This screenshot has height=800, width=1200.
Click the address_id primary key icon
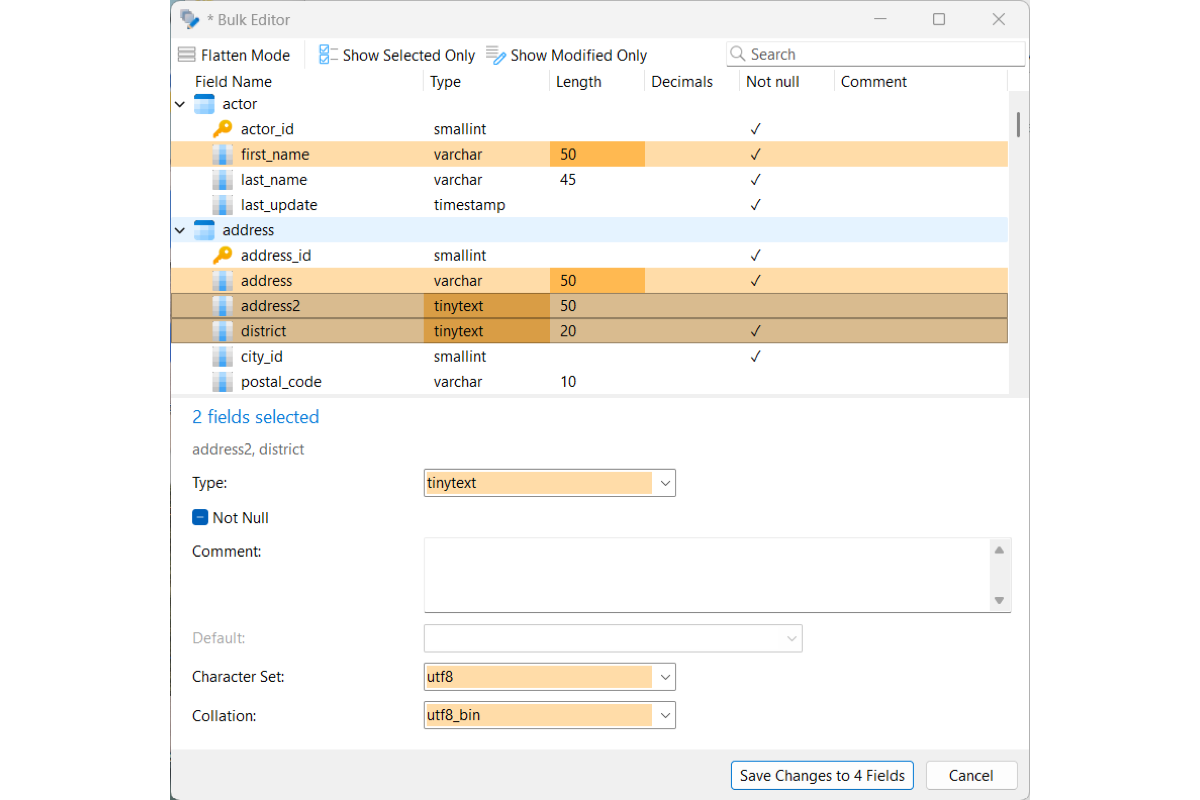[x=222, y=255]
